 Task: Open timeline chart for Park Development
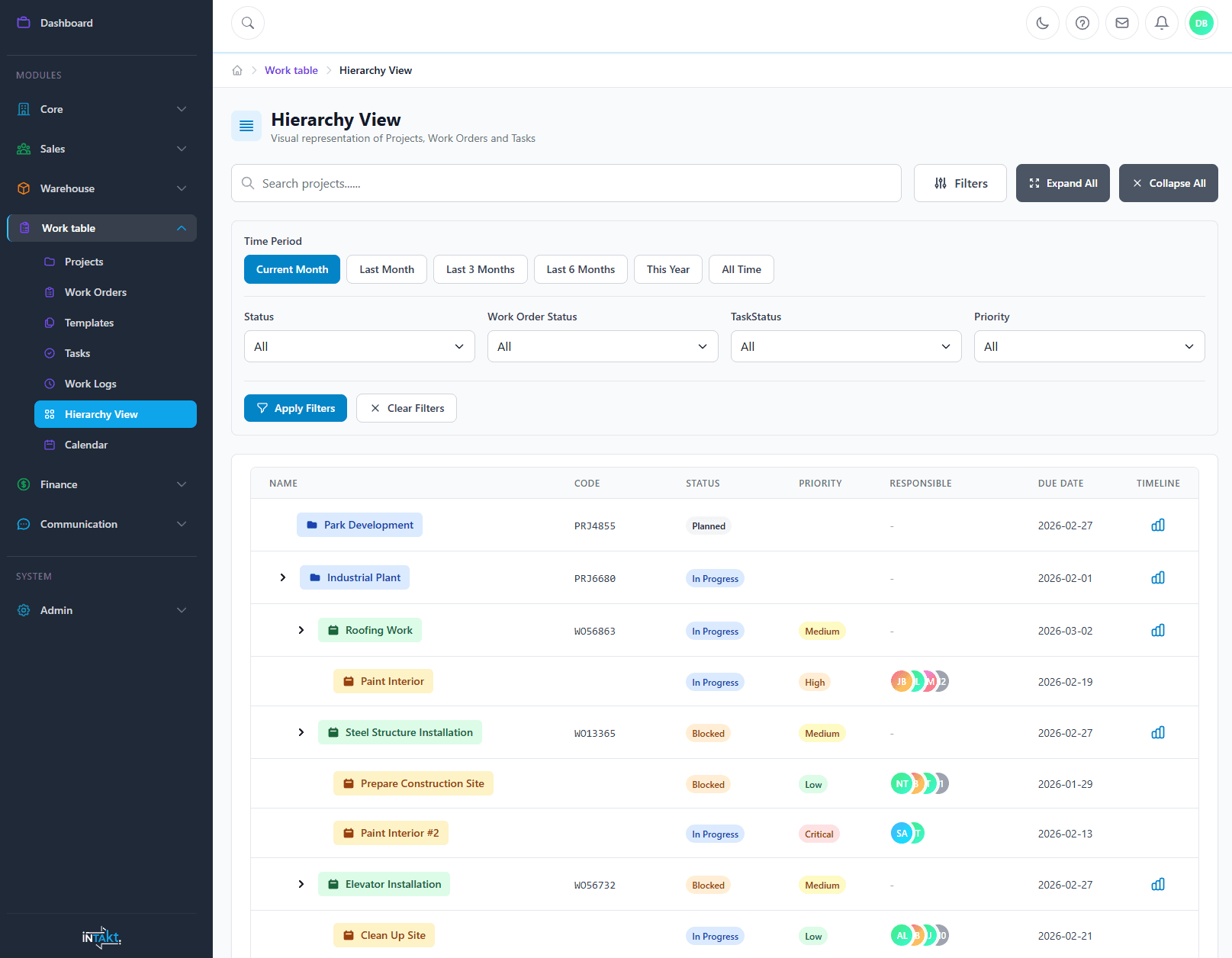click(1157, 526)
